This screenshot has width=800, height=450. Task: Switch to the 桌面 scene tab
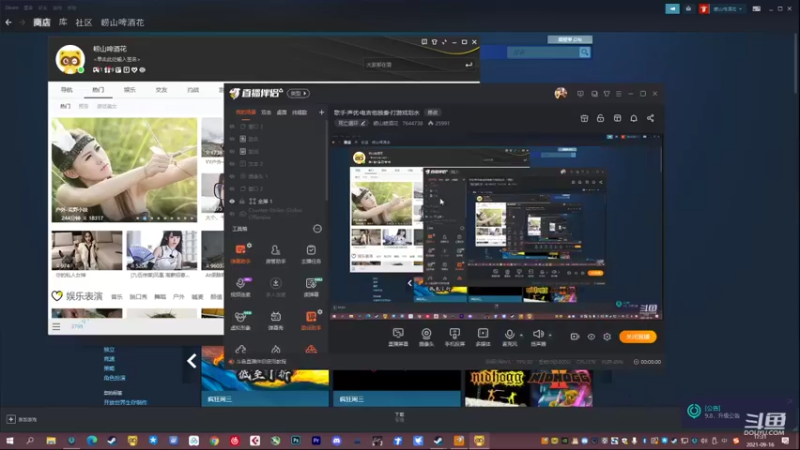click(282, 112)
